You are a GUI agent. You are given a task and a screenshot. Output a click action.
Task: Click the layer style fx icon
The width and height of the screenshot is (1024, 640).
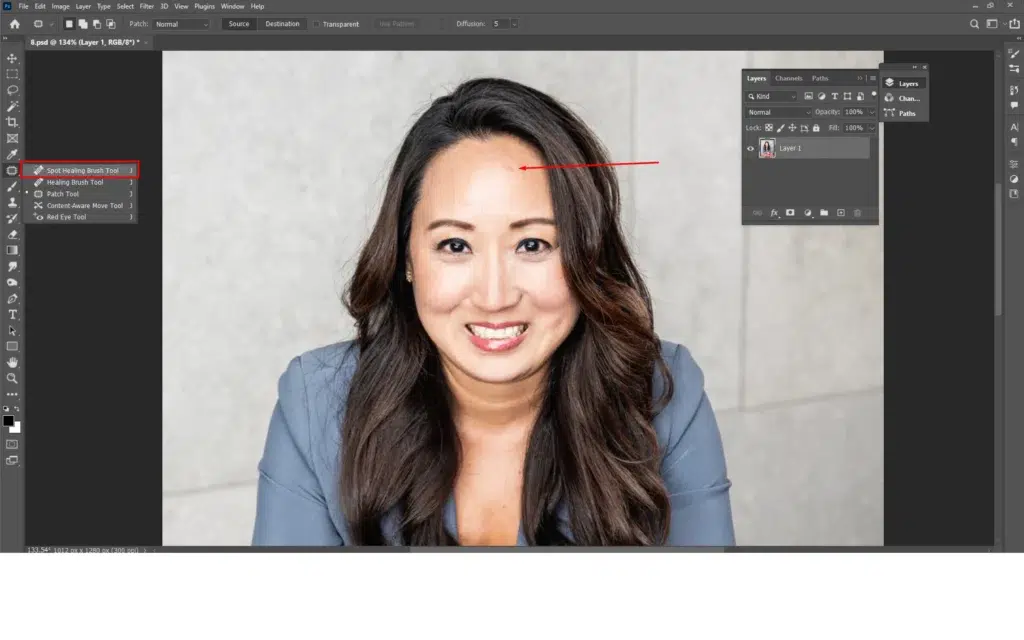point(774,213)
